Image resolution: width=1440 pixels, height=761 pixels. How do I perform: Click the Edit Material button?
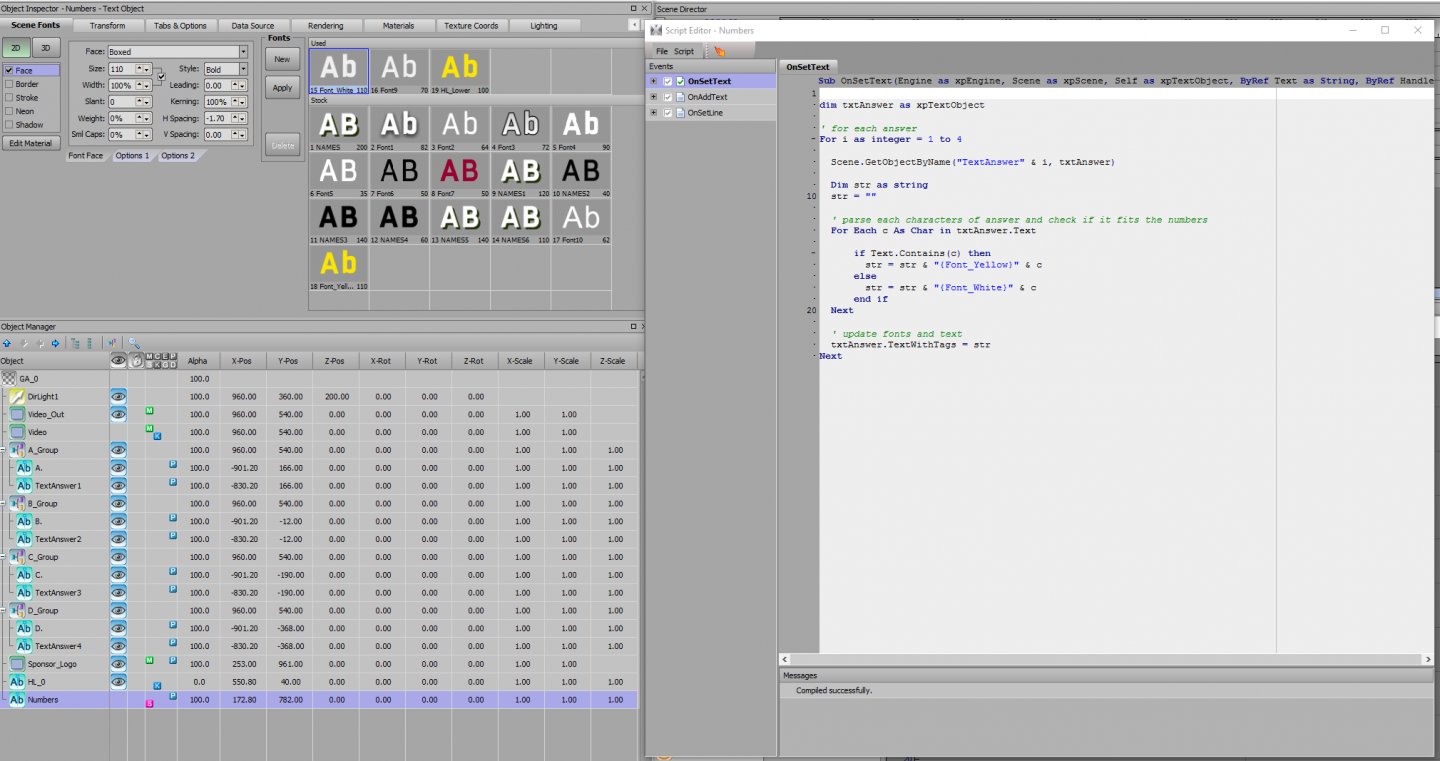tap(31, 143)
